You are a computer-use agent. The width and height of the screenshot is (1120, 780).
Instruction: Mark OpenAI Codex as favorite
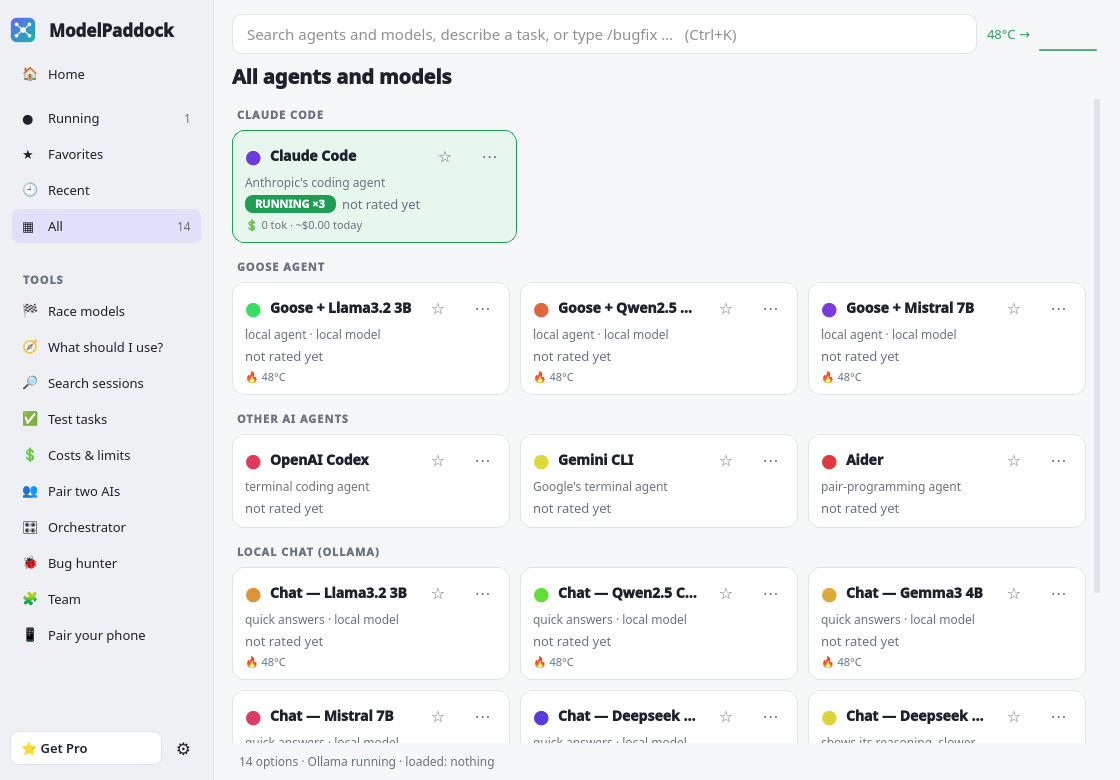pos(438,461)
